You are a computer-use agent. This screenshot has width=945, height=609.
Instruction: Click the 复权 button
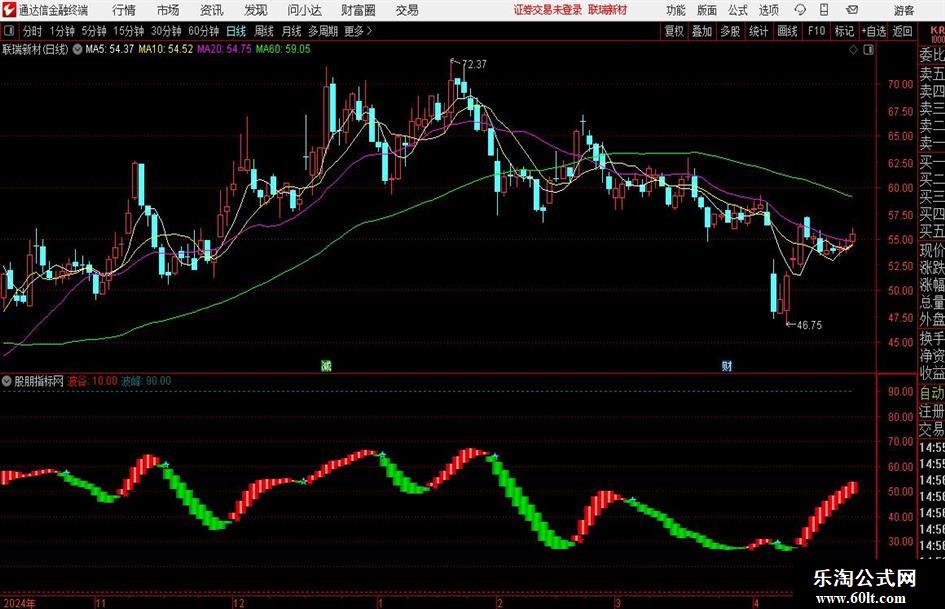tap(674, 31)
